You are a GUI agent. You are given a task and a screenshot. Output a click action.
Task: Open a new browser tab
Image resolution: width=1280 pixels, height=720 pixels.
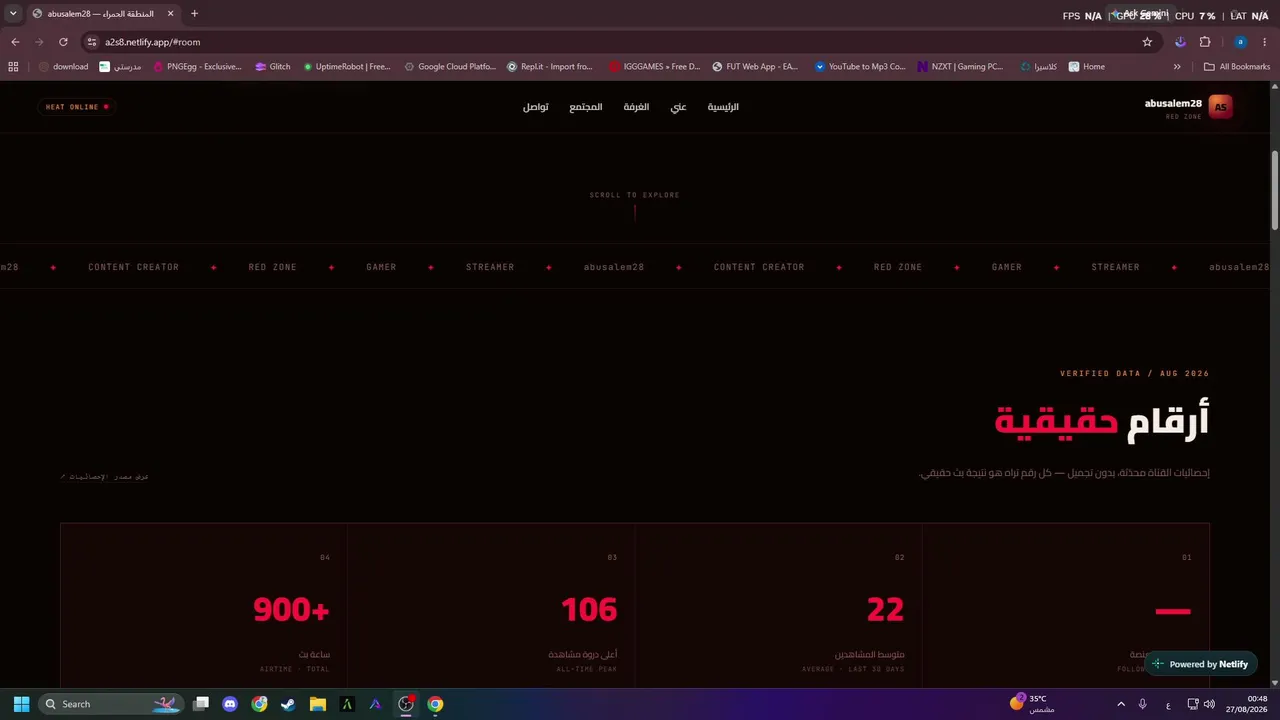point(194,14)
